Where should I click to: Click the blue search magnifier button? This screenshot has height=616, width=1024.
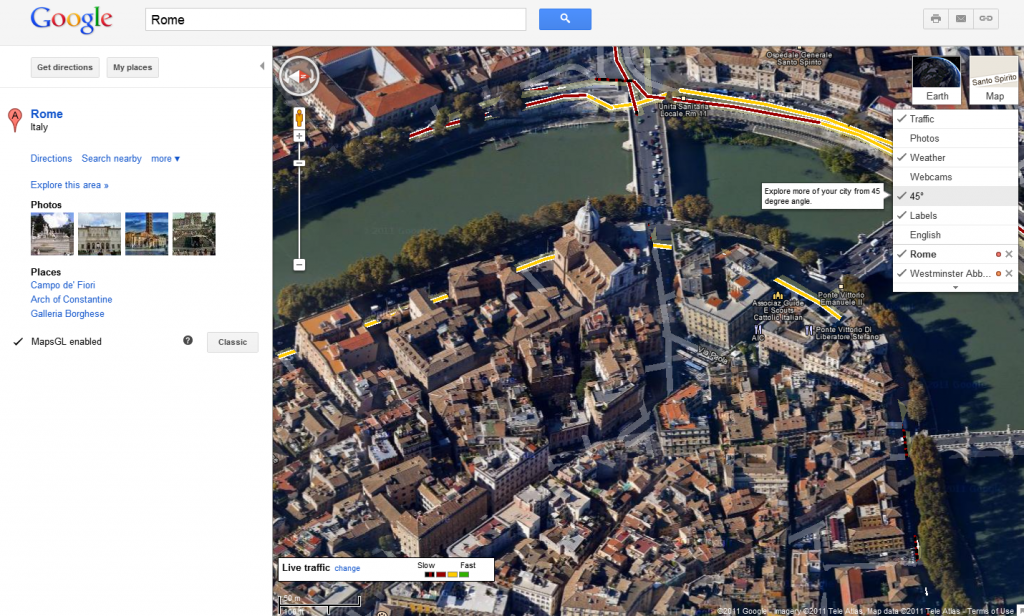tap(565, 19)
